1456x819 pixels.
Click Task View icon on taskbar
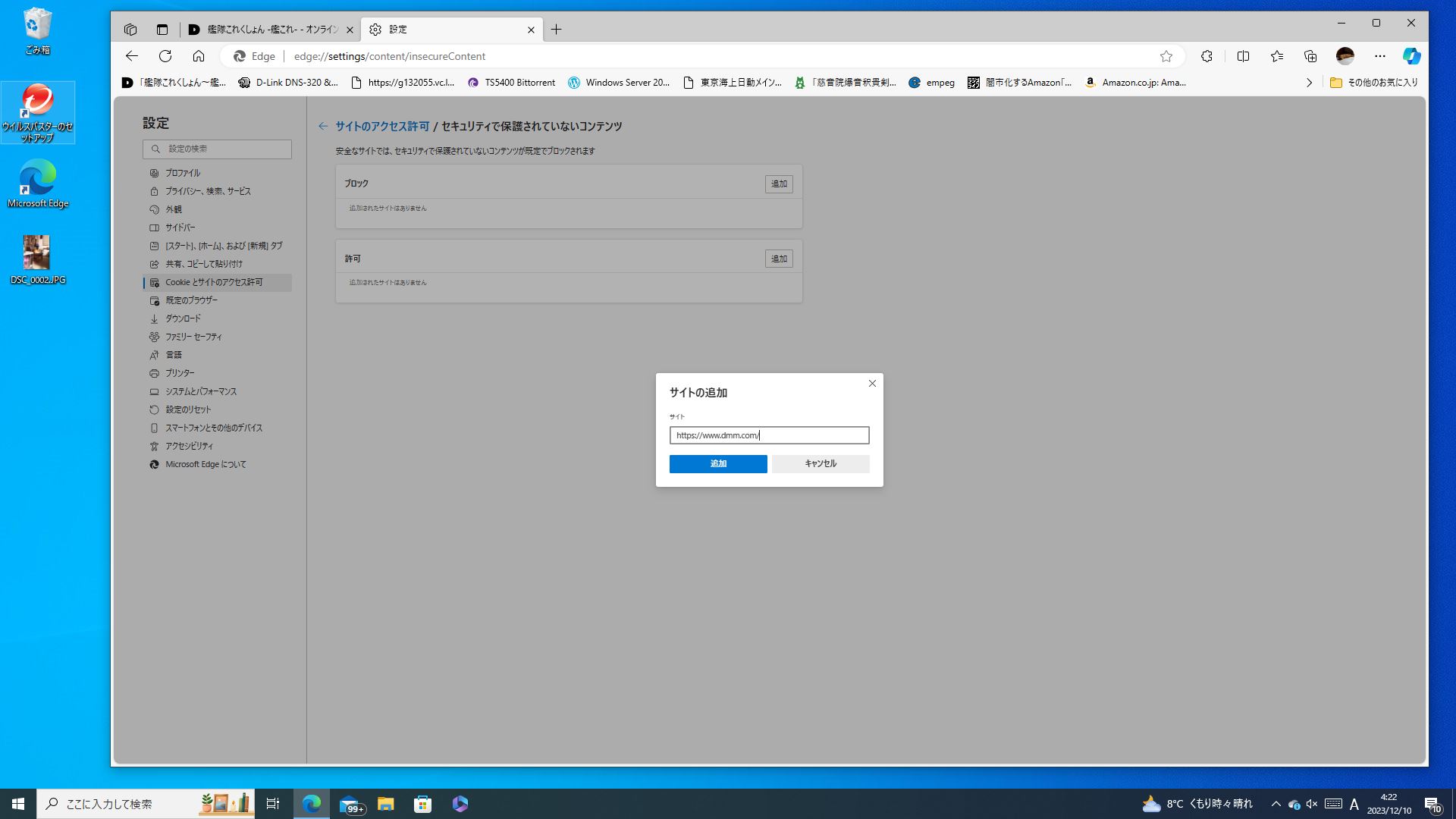point(273,804)
